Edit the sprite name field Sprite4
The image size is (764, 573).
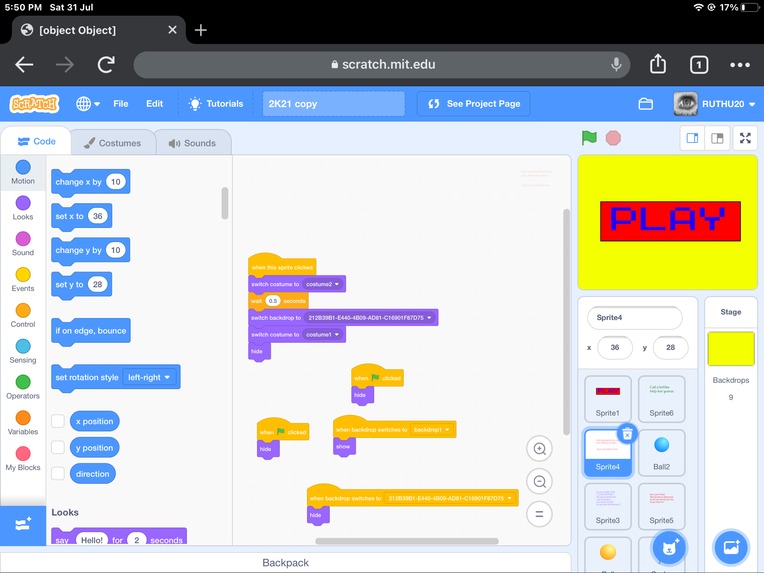point(635,318)
